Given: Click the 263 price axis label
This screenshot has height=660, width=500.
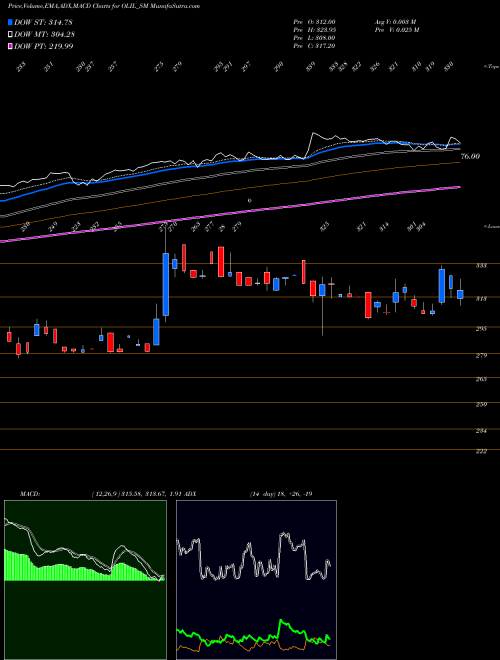Looking at the screenshot, I should click(x=481, y=379).
